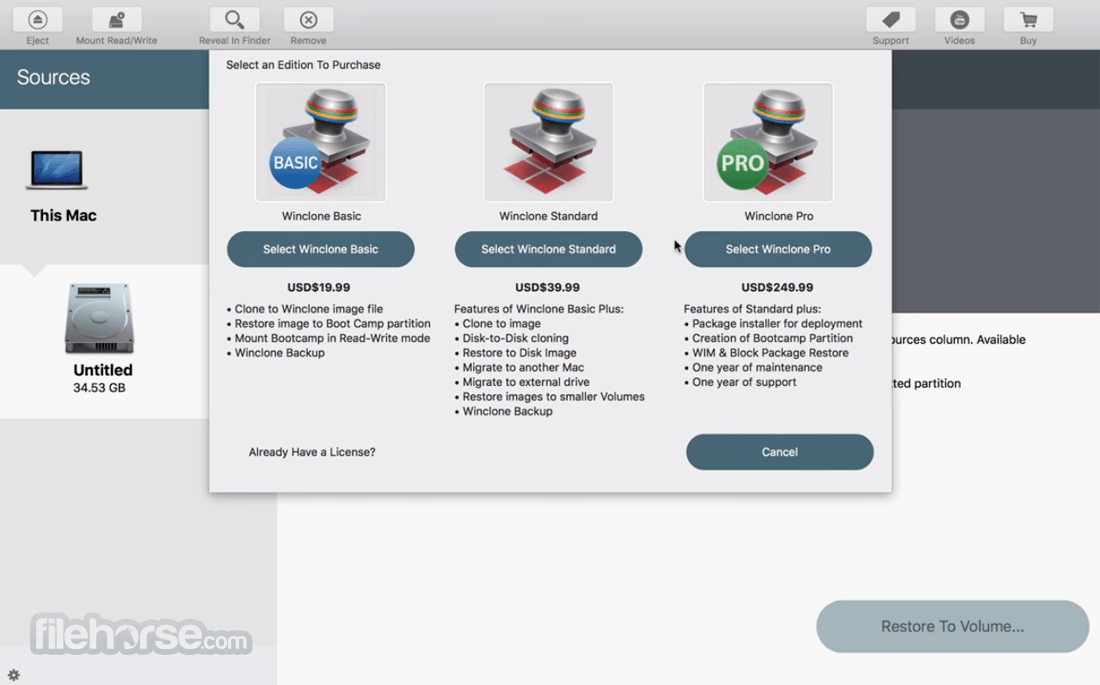1100x685 pixels.
Task: Click Restore to Disk Image text
Action: (x=519, y=353)
